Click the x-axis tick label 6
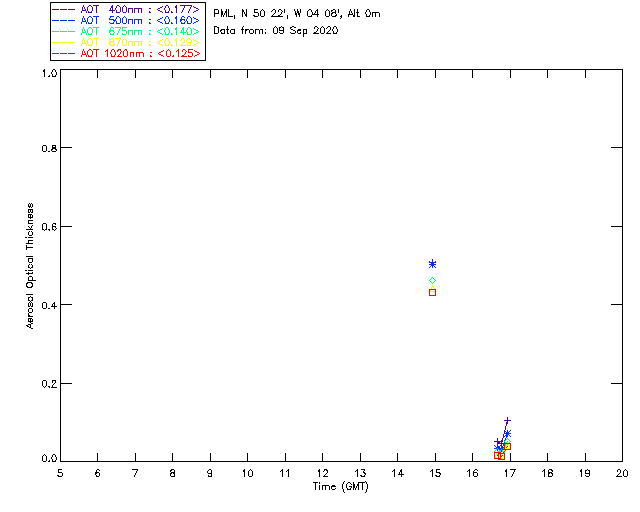 click(98, 473)
